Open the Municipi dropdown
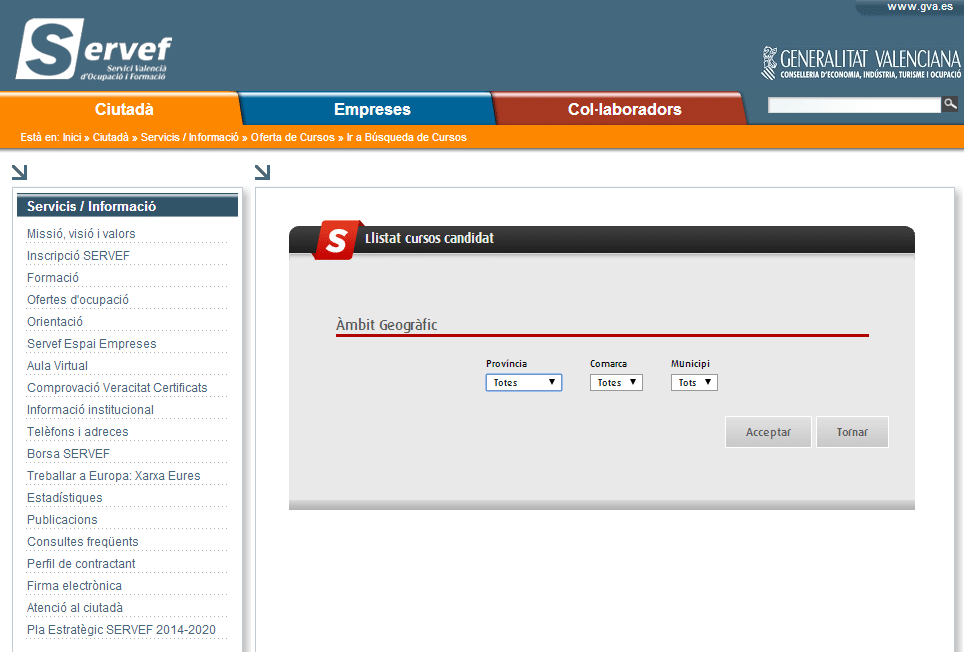The width and height of the screenshot is (964, 652). tap(693, 382)
